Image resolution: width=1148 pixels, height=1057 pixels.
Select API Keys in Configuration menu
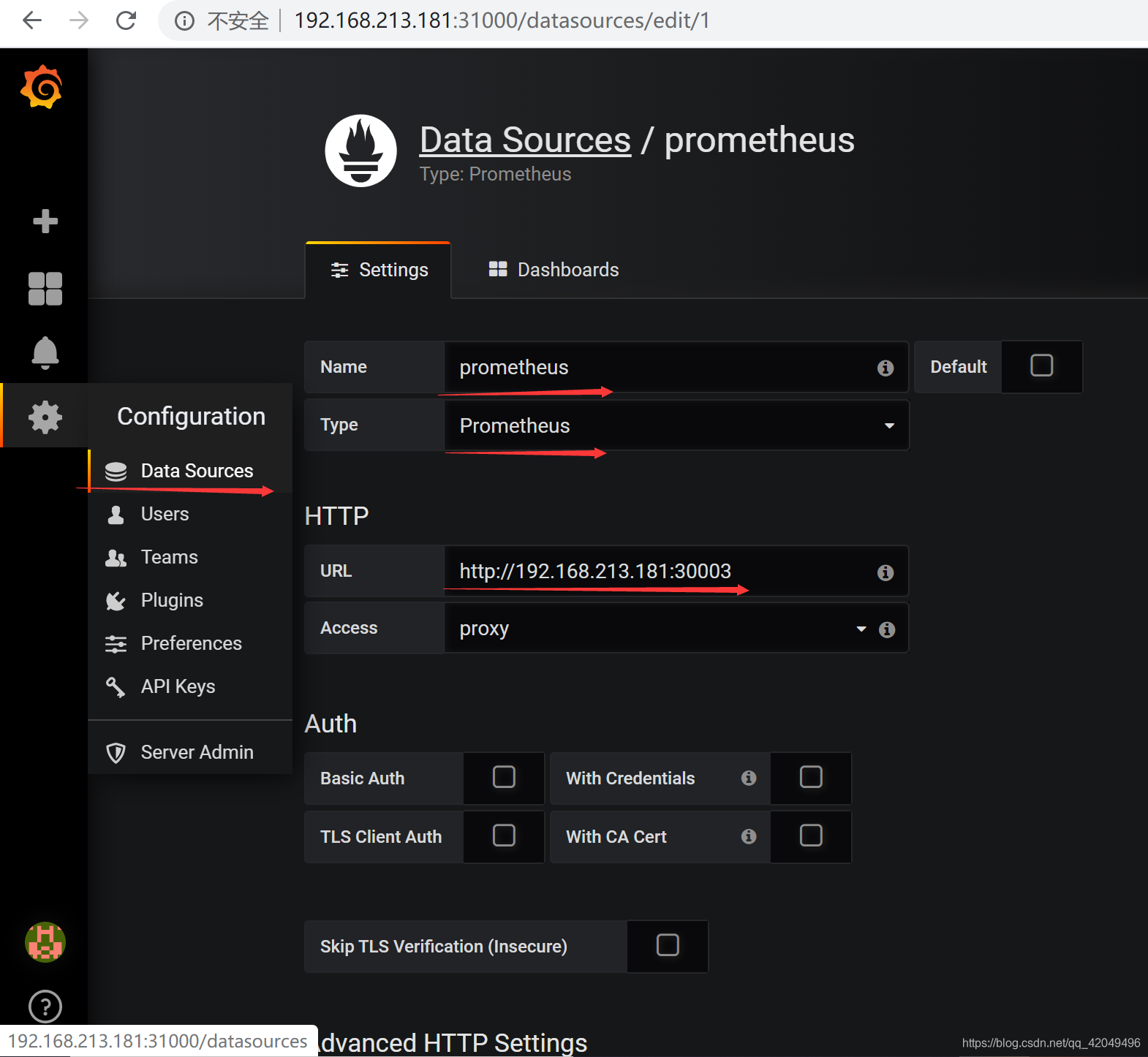[x=190, y=686]
